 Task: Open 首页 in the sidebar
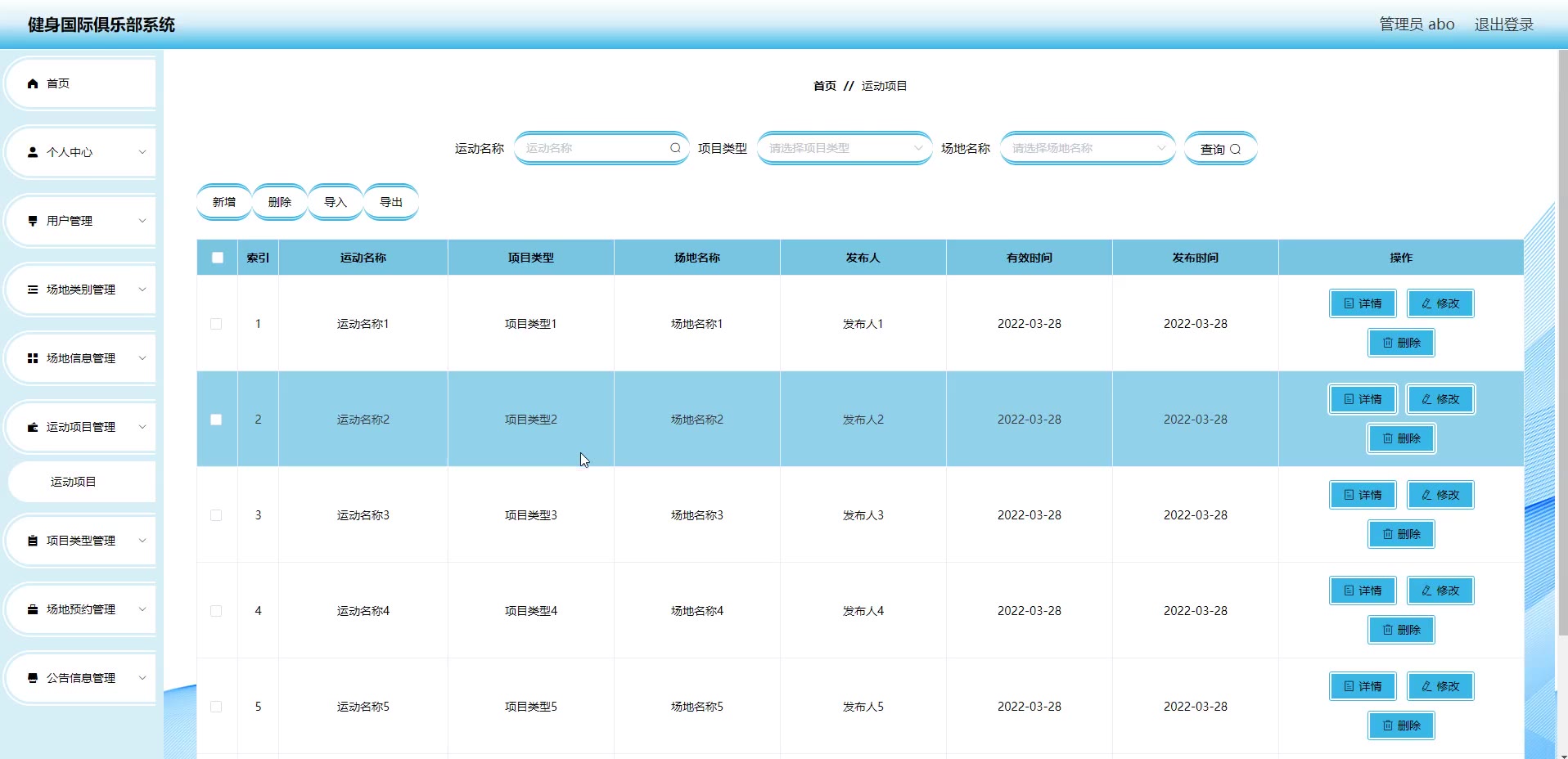click(x=81, y=83)
